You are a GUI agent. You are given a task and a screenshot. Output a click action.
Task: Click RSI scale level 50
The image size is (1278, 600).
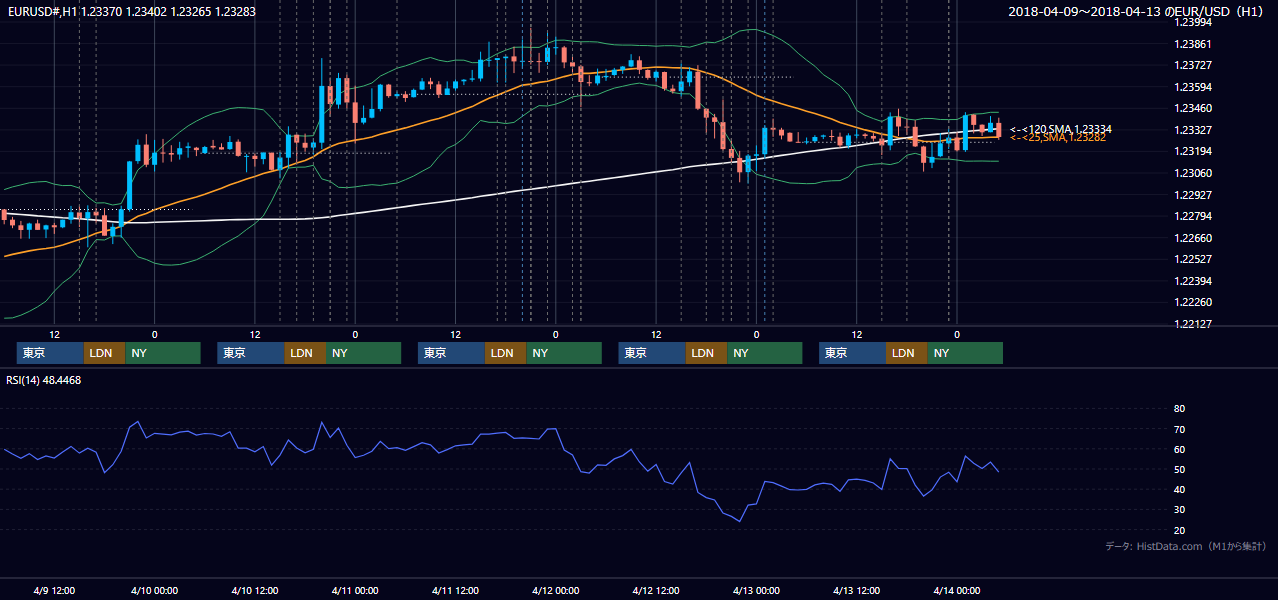tap(1179, 469)
